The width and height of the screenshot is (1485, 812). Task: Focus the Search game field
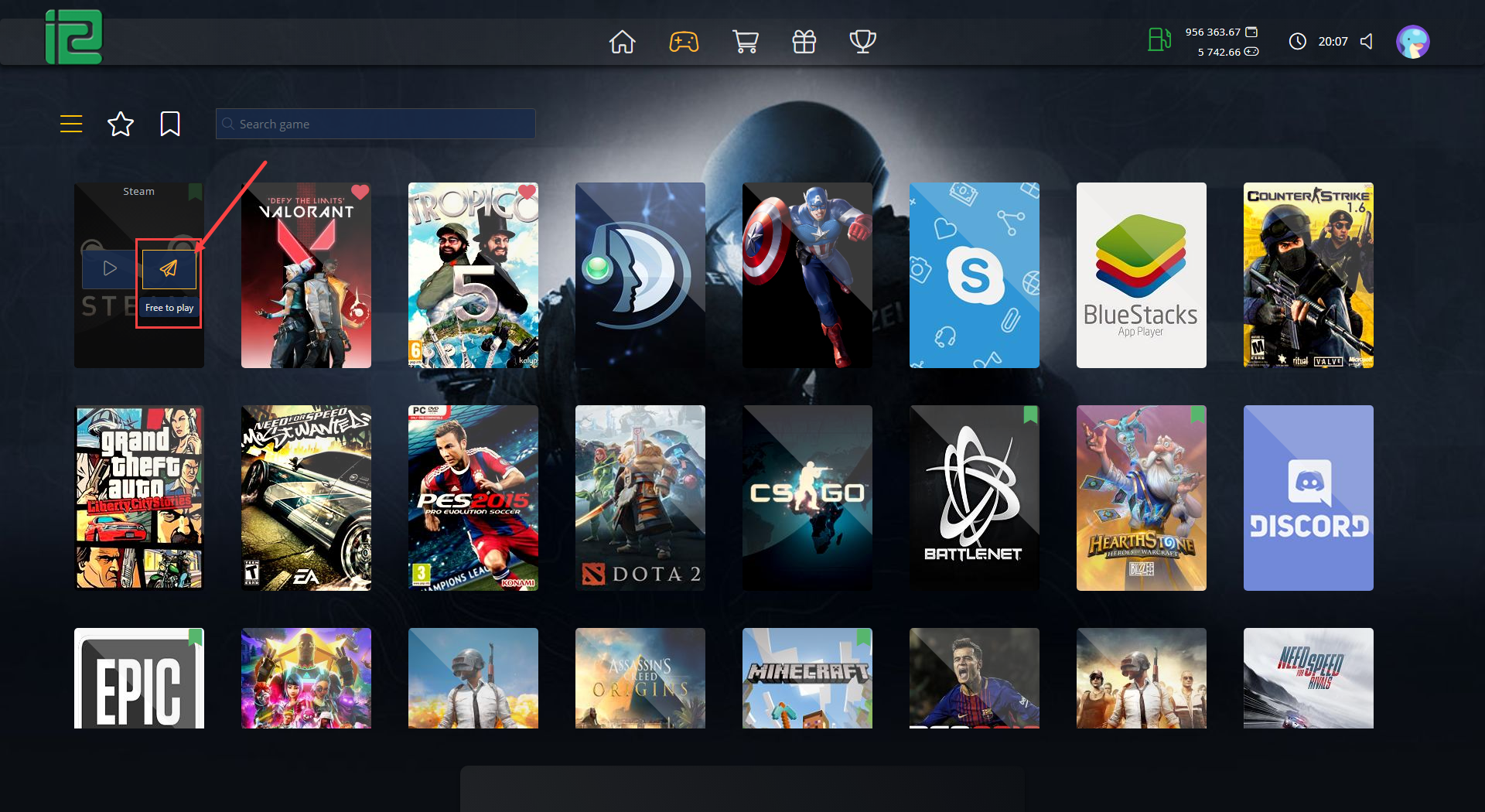tap(375, 124)
